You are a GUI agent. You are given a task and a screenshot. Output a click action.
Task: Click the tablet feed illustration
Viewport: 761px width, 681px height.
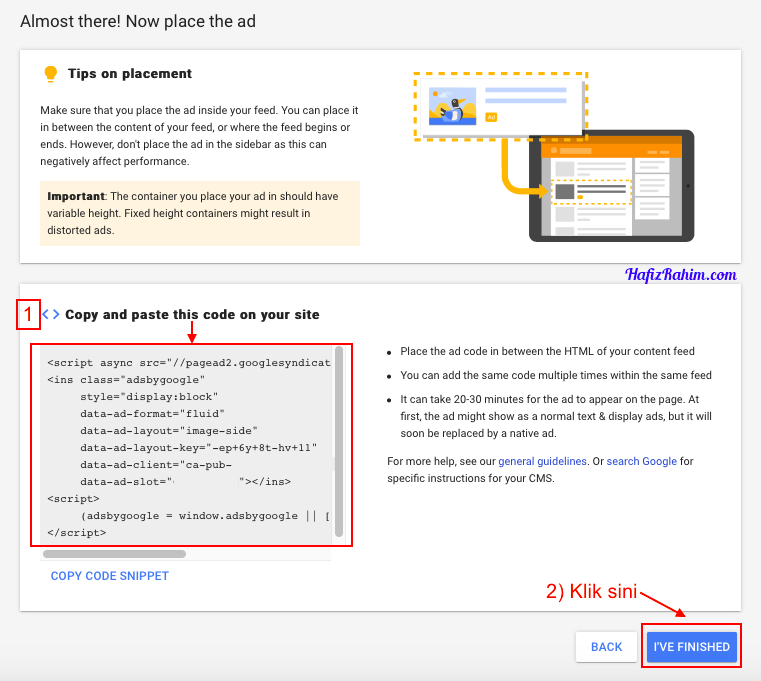[610, 186]
